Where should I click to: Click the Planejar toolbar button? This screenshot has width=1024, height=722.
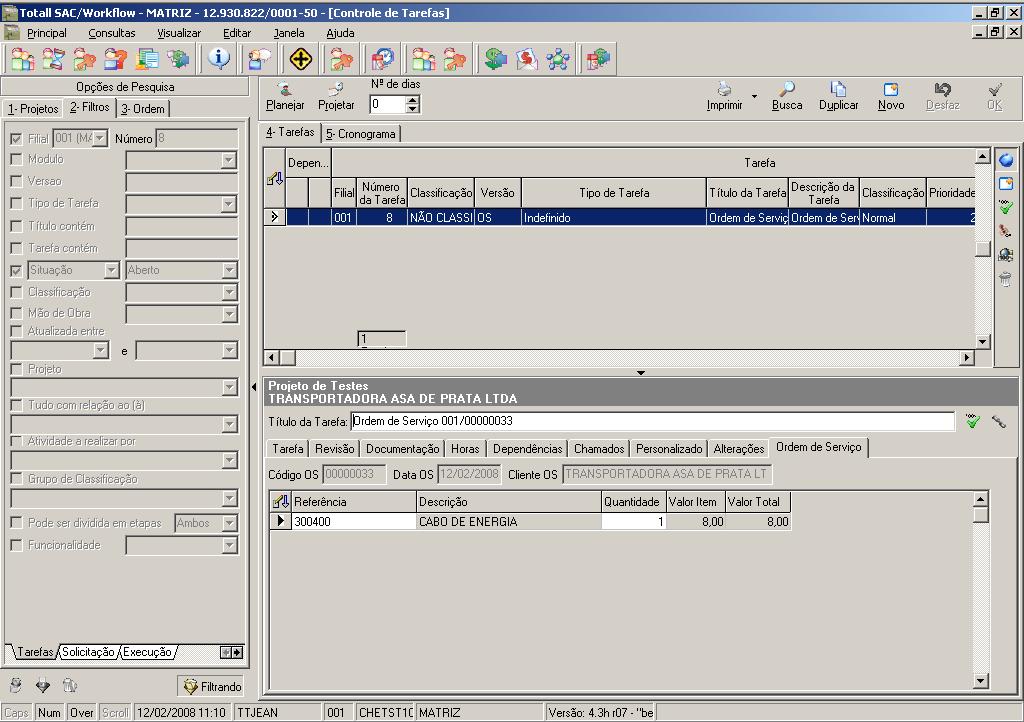285,96
